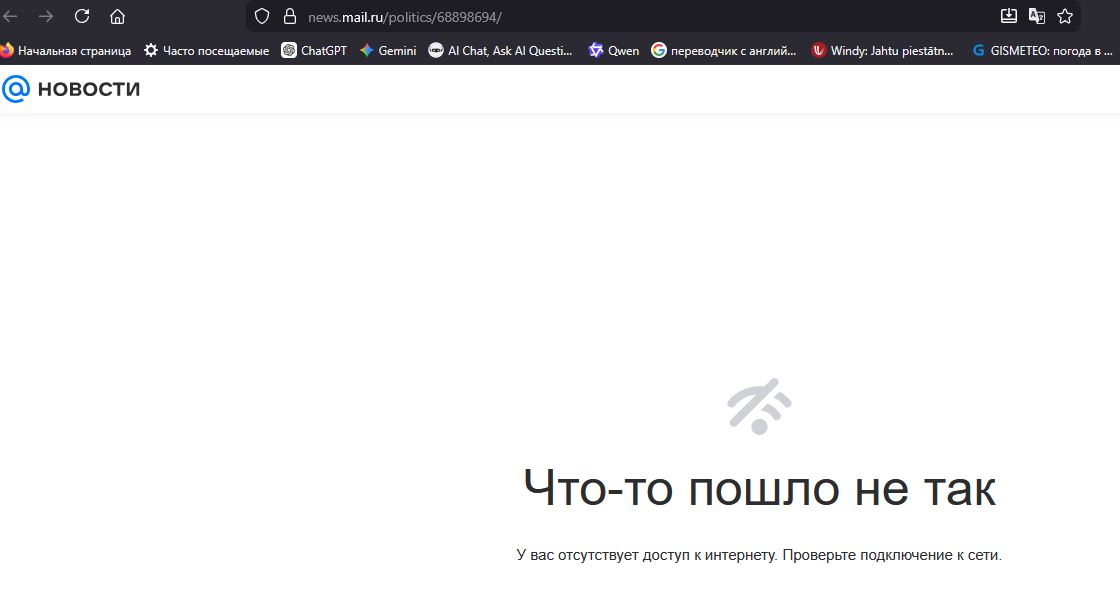The height and width of the screenshot is (610, 1120).
Task: Go back to the previous page
Action: click(x=10, y=16)
